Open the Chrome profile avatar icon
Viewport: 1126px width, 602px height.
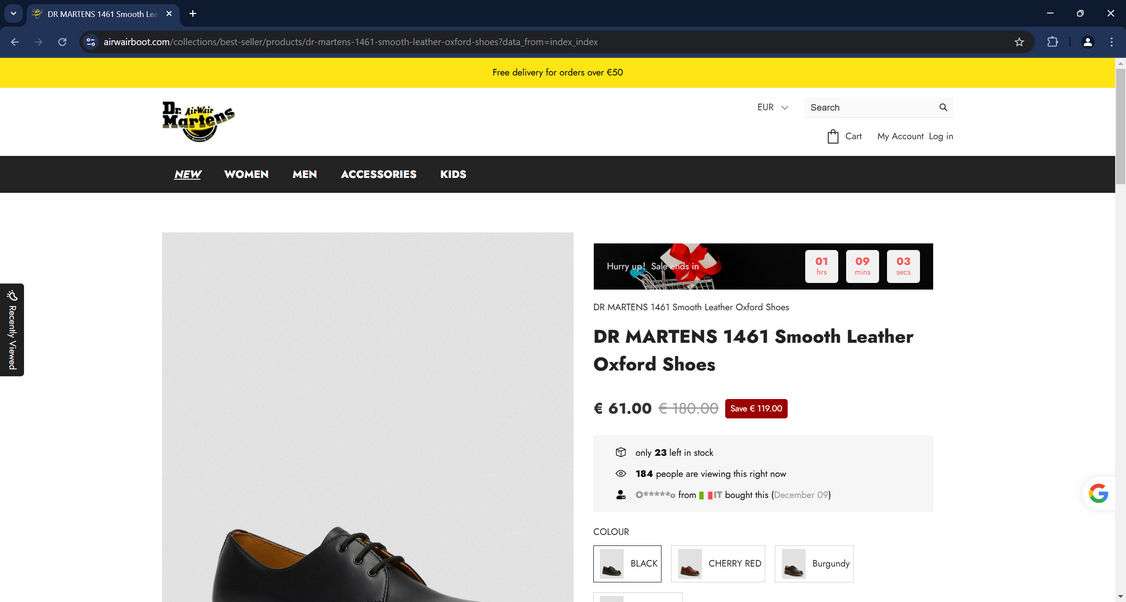click(x=1087, y=42)
